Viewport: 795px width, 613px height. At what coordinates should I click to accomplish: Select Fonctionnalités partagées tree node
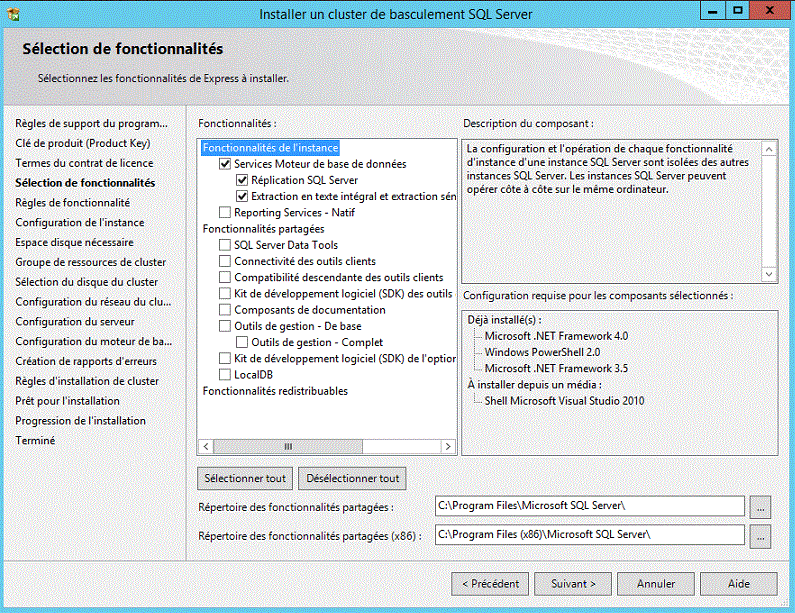tap(263, 229)
